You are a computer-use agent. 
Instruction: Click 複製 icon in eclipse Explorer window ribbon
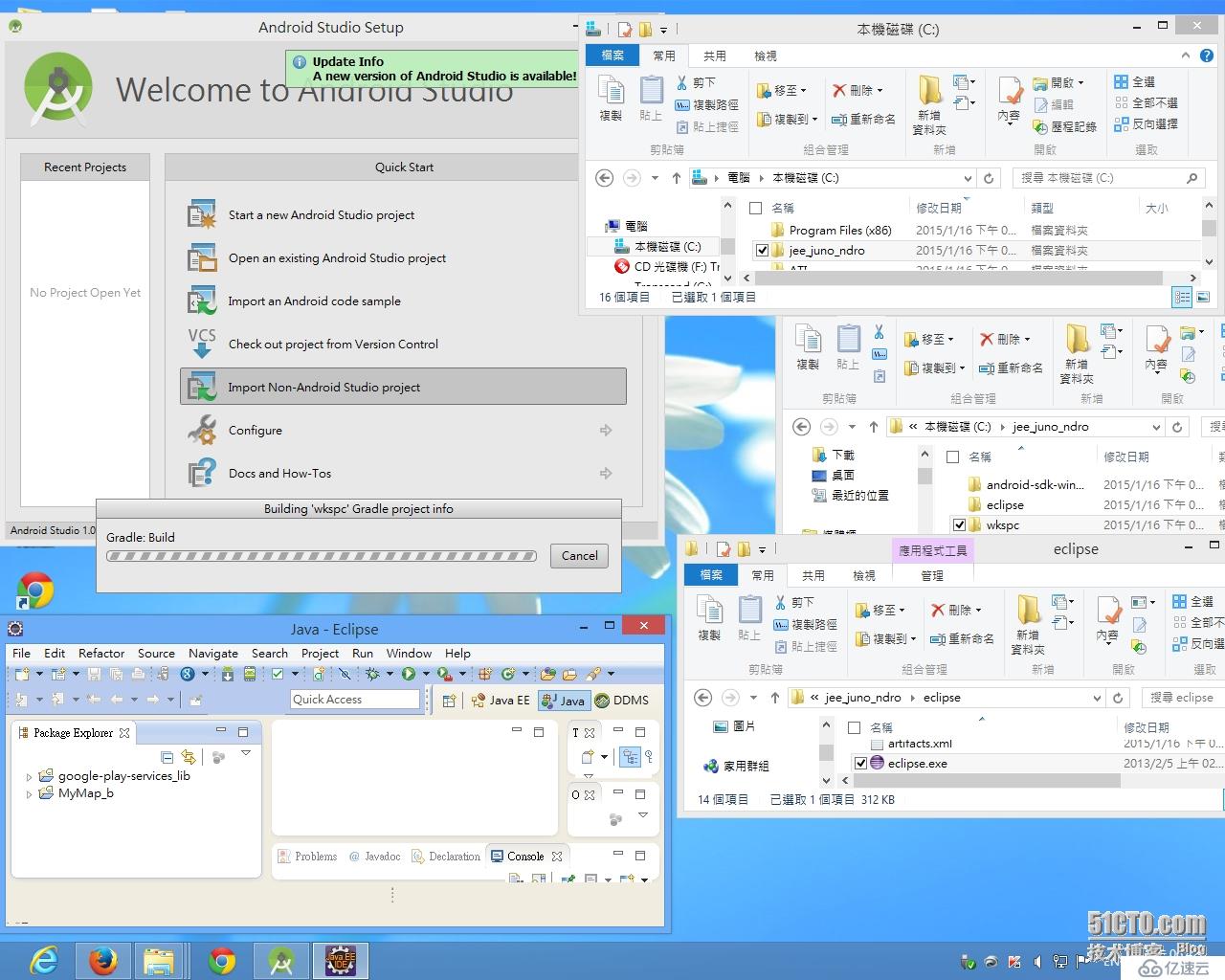709,617
